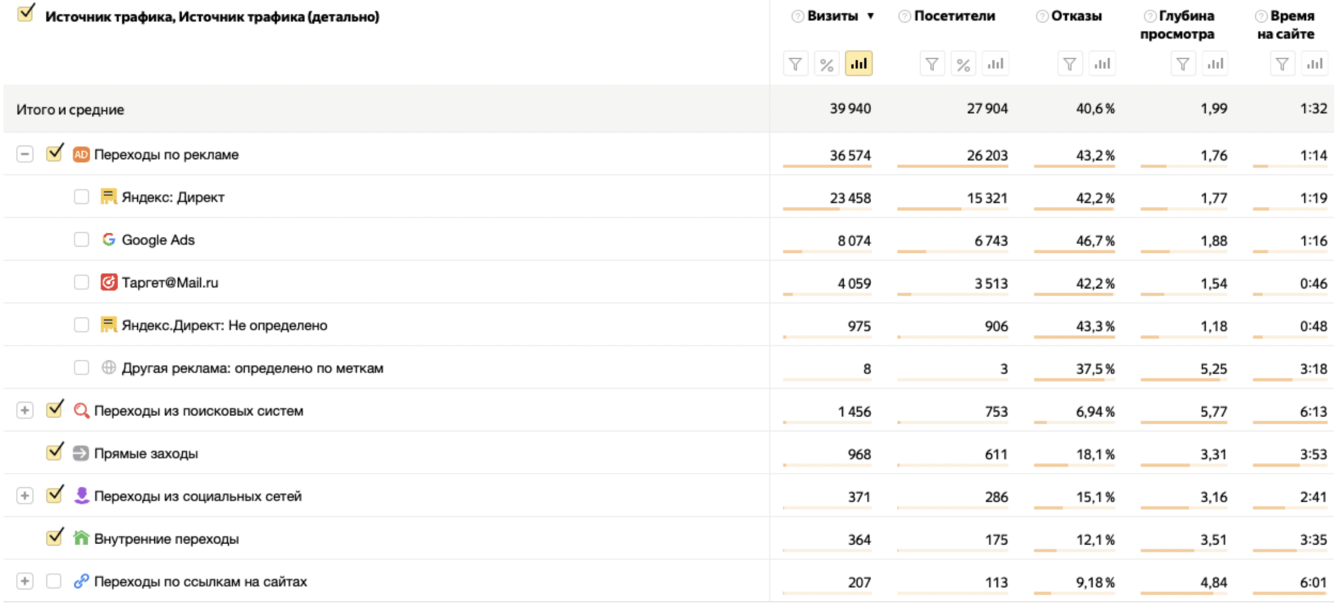Screen dimensions: 1340x614
Task: Tick the Google Ads row checkbox
Action: point(81,240)
